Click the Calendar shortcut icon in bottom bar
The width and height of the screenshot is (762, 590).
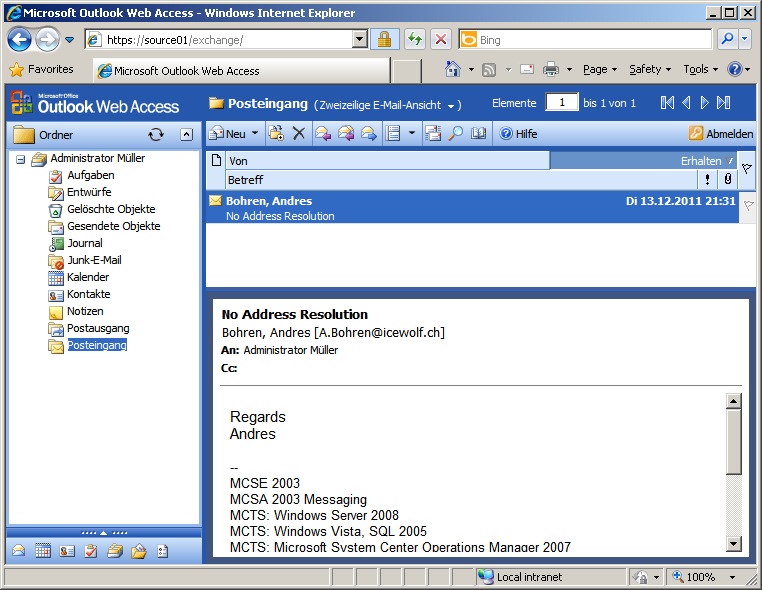[x=43, y=551]
